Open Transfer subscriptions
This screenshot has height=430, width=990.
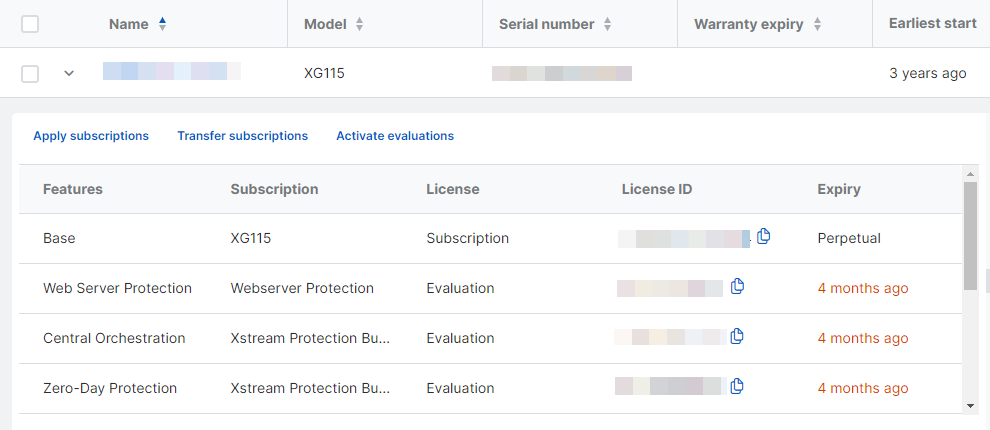[243, 136]
